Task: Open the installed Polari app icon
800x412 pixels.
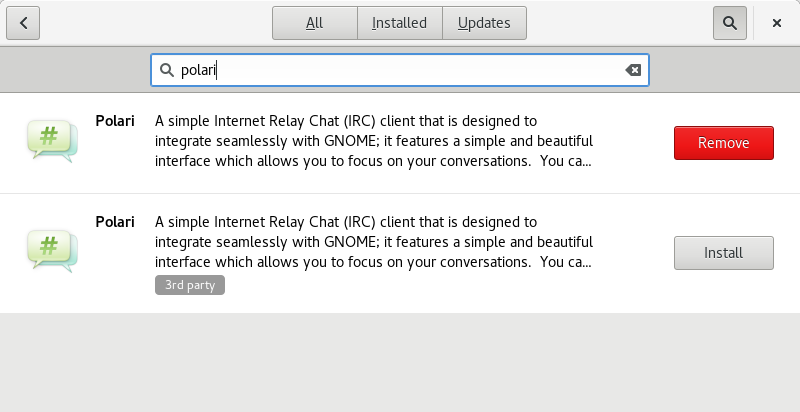Action: pos(53,141)
